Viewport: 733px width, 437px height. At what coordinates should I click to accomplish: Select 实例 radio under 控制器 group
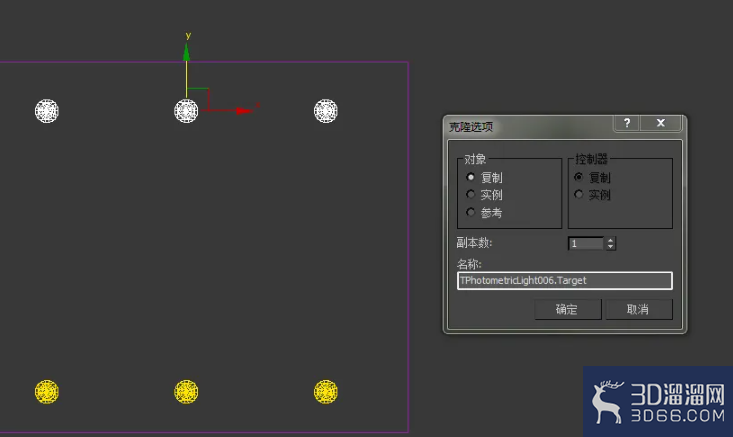(579, 194)
